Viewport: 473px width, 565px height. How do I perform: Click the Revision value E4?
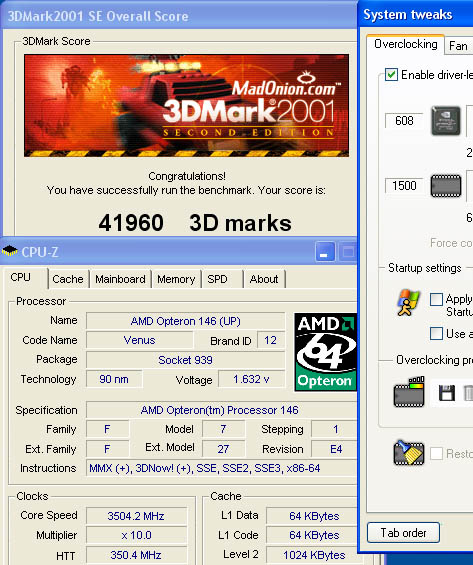click(x=335, y=449)
